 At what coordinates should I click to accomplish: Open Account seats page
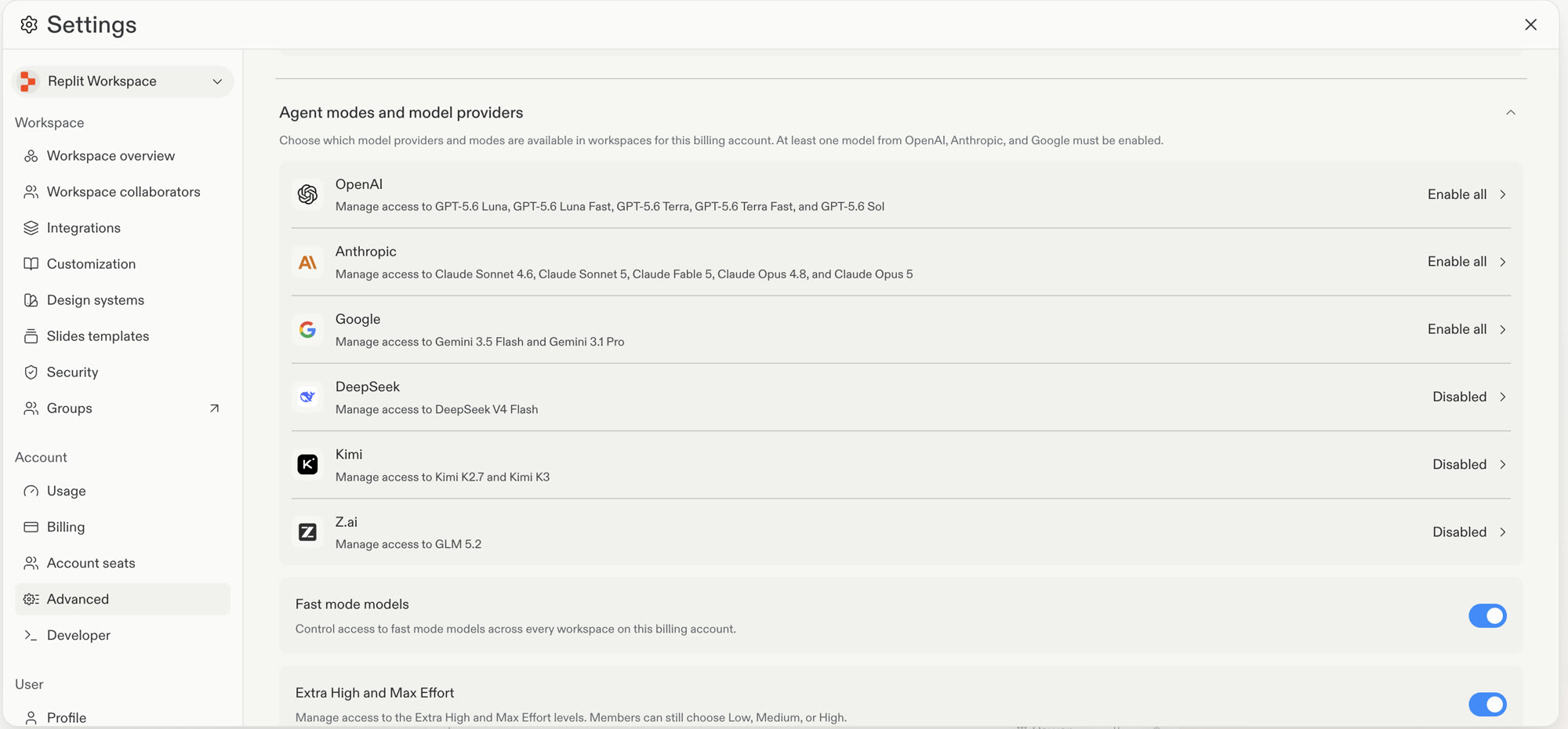122,564
